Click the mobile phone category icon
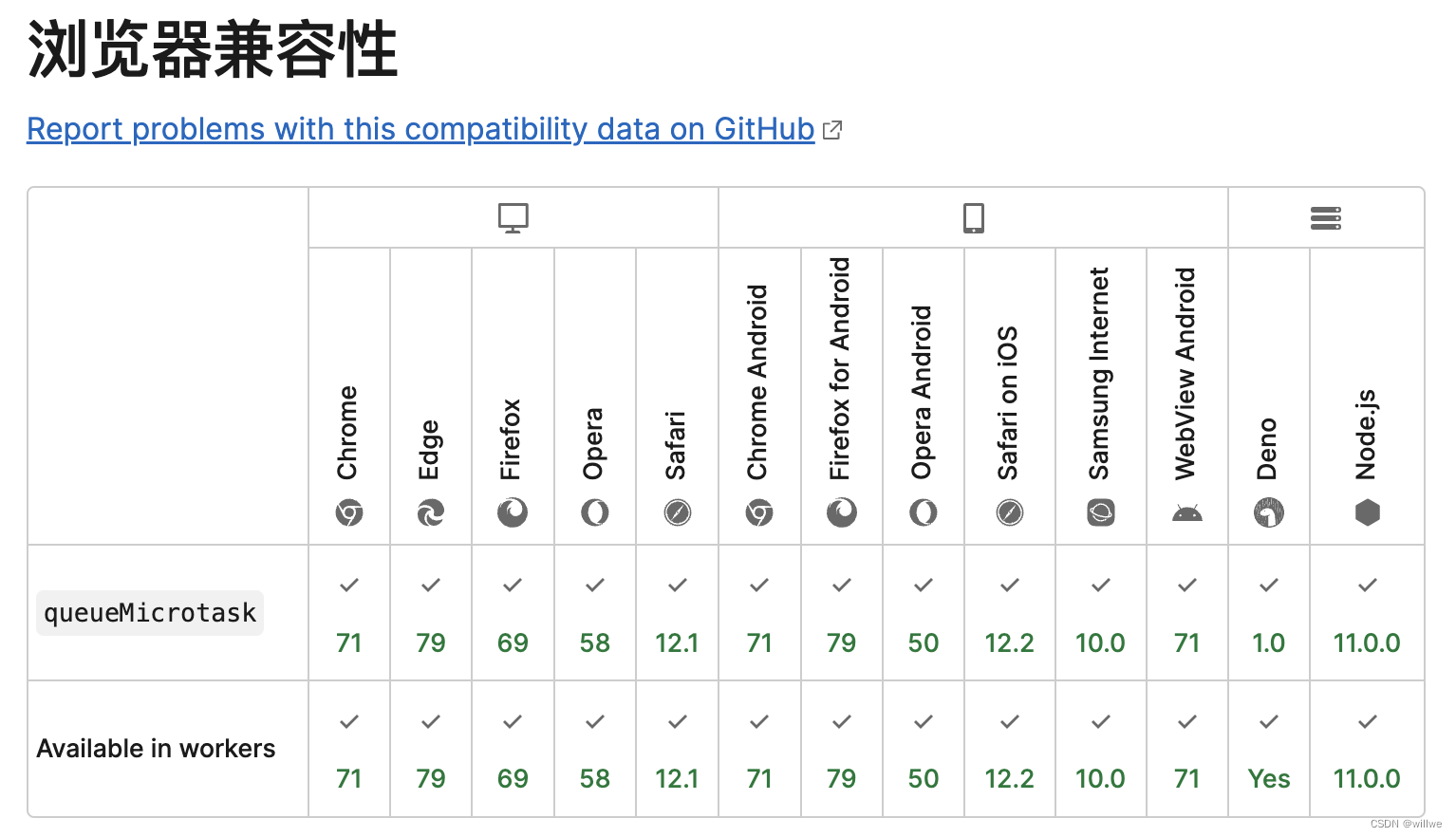1456x837 pixels. point(973,217)
